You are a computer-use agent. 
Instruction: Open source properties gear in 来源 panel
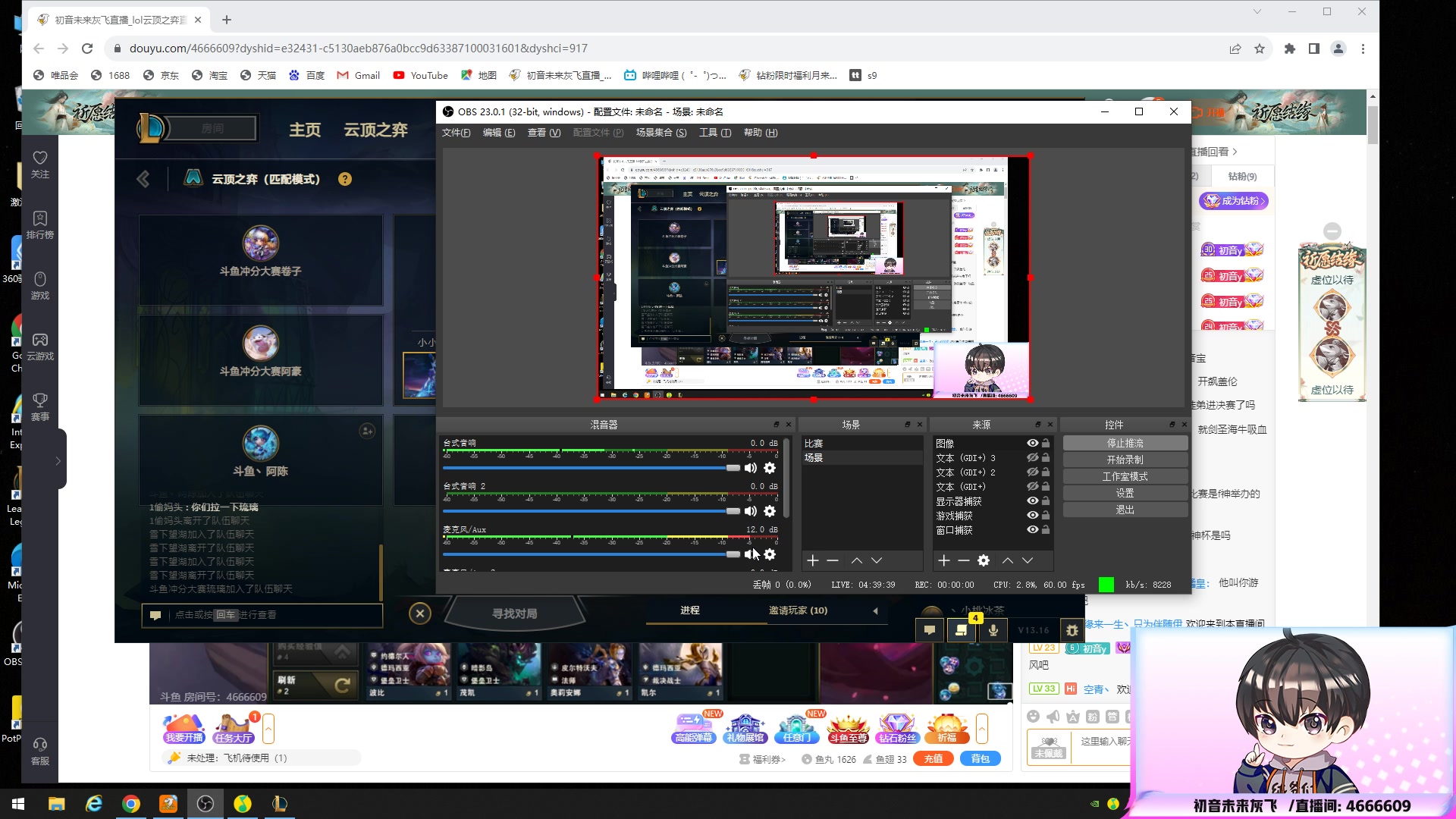tap(984, 560)
